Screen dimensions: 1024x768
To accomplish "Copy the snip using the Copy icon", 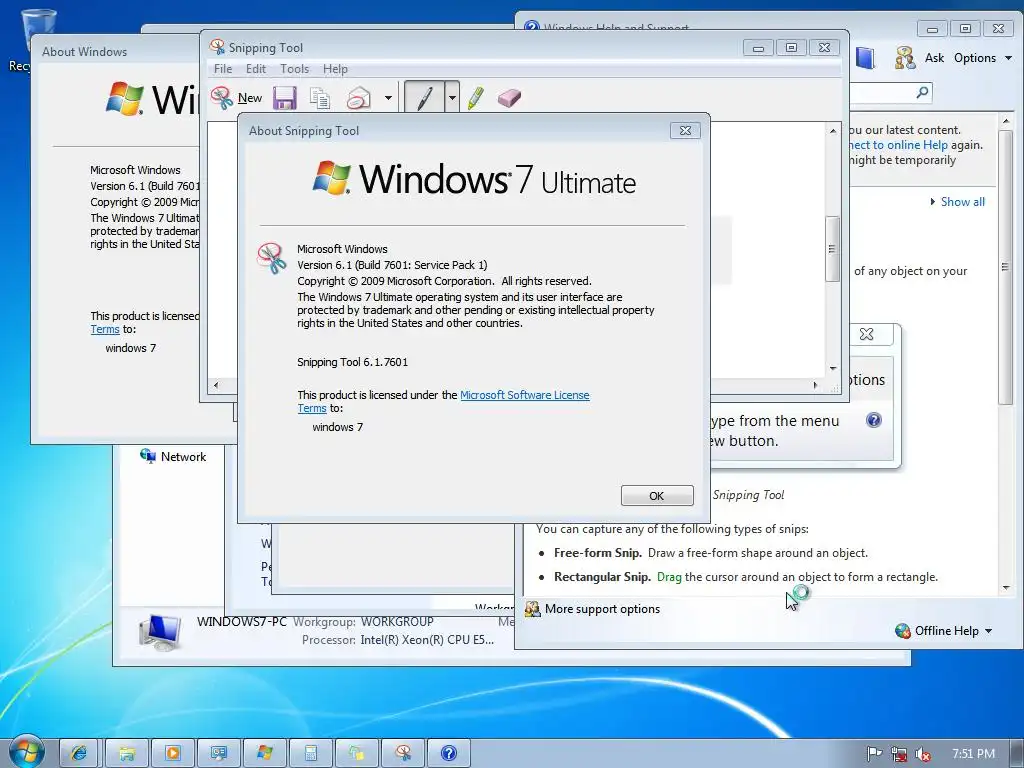I will [320, 98].
